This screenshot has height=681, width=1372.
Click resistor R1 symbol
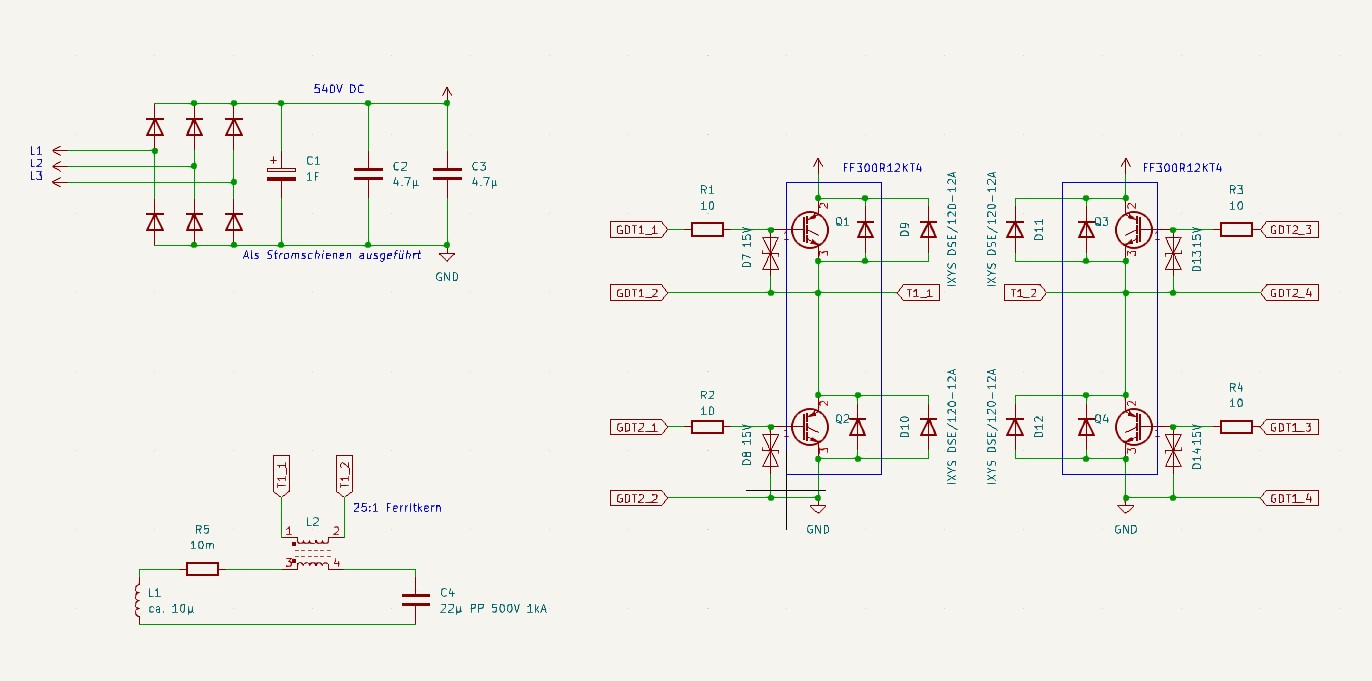(707, 230)
